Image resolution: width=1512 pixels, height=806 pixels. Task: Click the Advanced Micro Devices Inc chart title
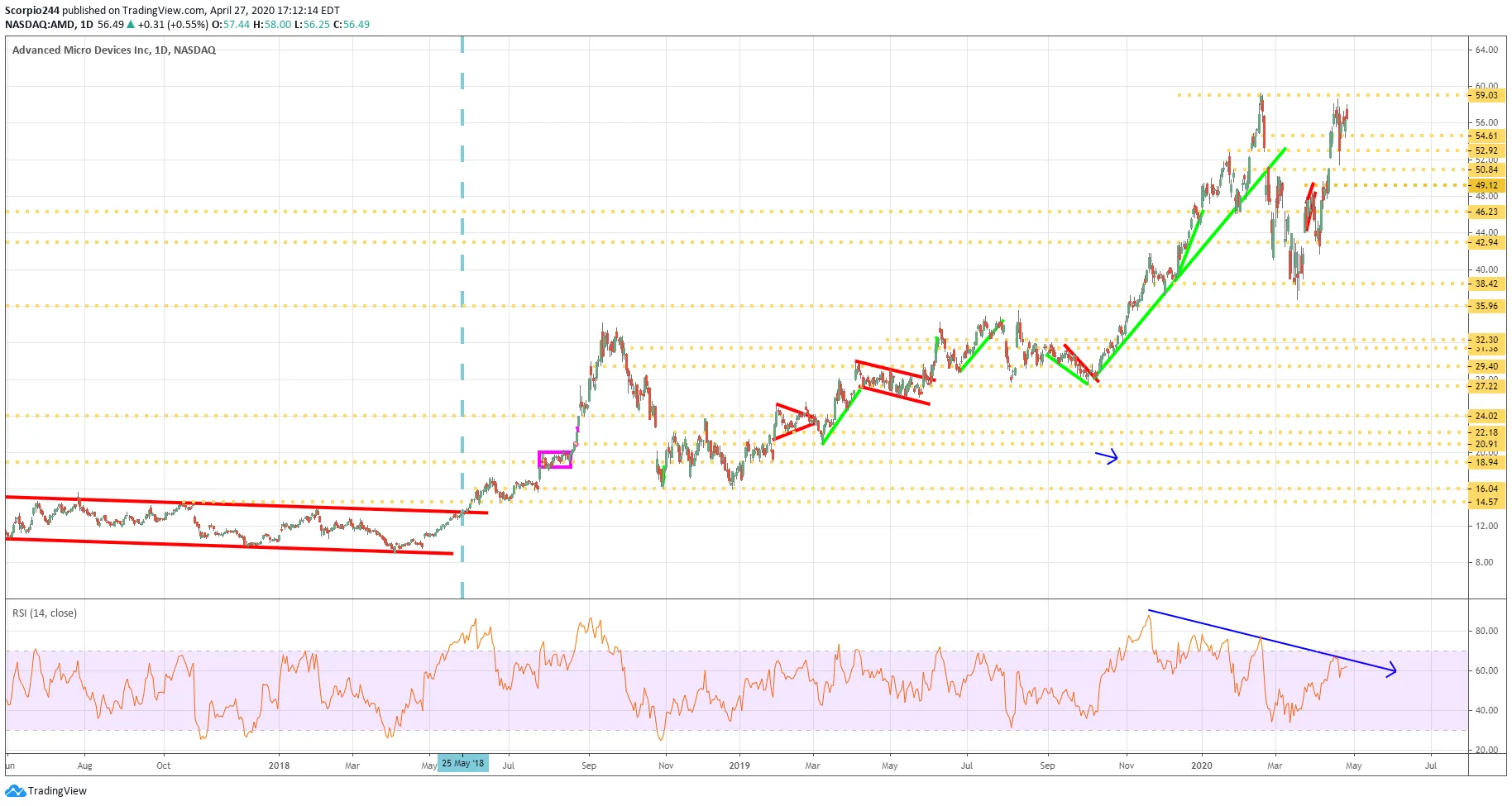pyautogui.click(x=114, y=50)
